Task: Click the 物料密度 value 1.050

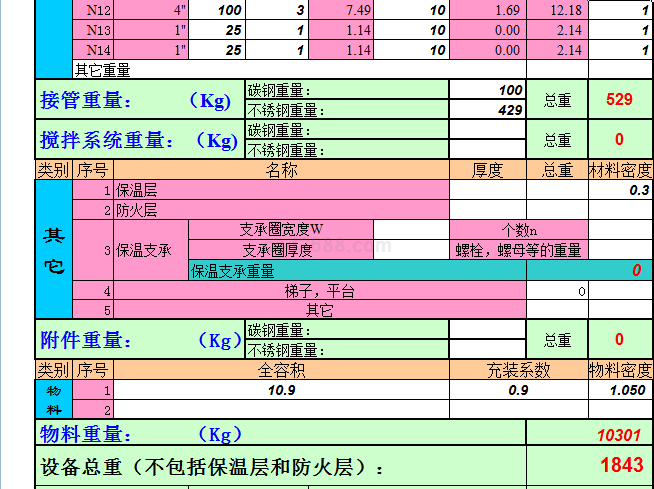Action: coord(620,390)
